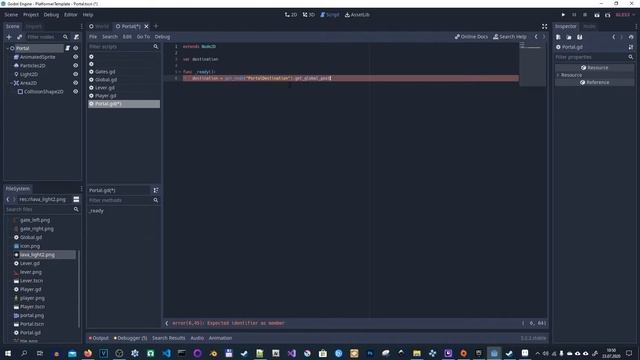This screenshot has width=640, height=360.
Task: Create a new resource in Inspector
Action: click(558, 37)
